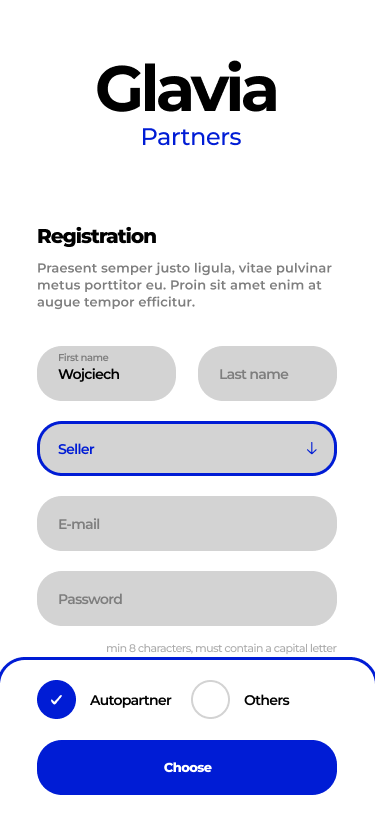Viewport: 375px width, 815px height.
Task: Click the Choose button
Action: point(187,767)
